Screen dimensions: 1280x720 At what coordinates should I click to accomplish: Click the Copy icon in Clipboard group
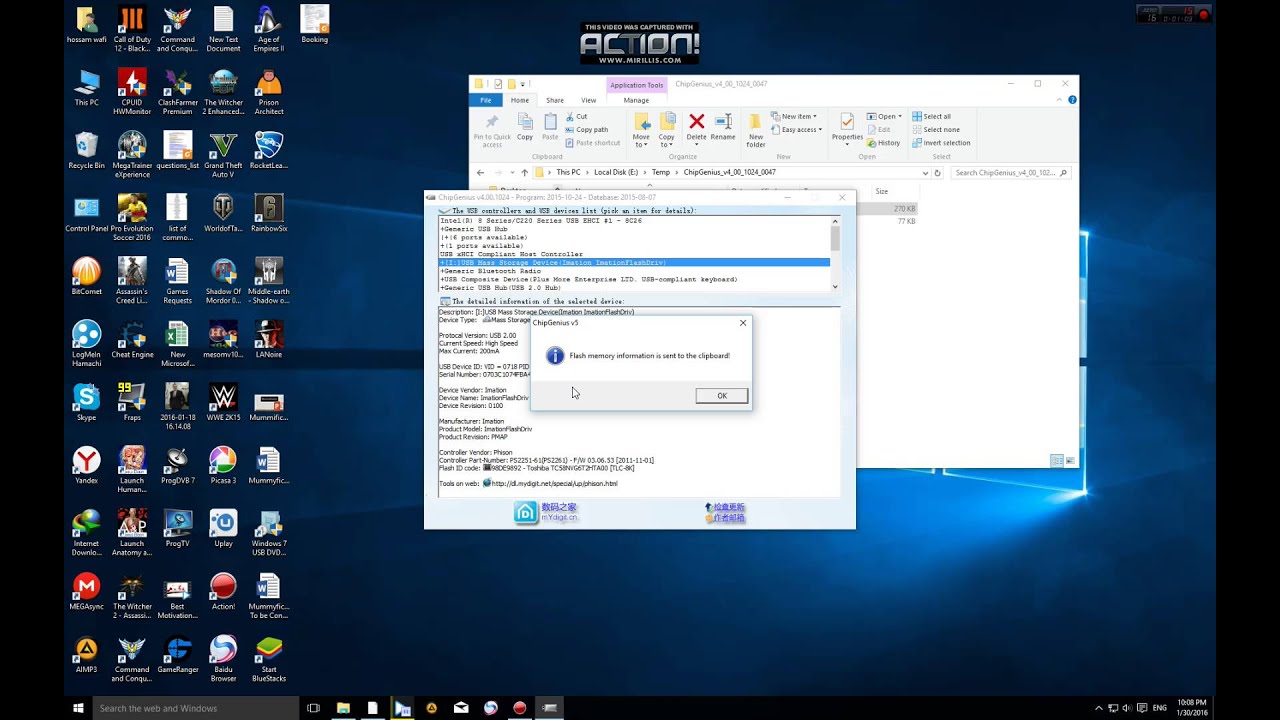[524, 123]
